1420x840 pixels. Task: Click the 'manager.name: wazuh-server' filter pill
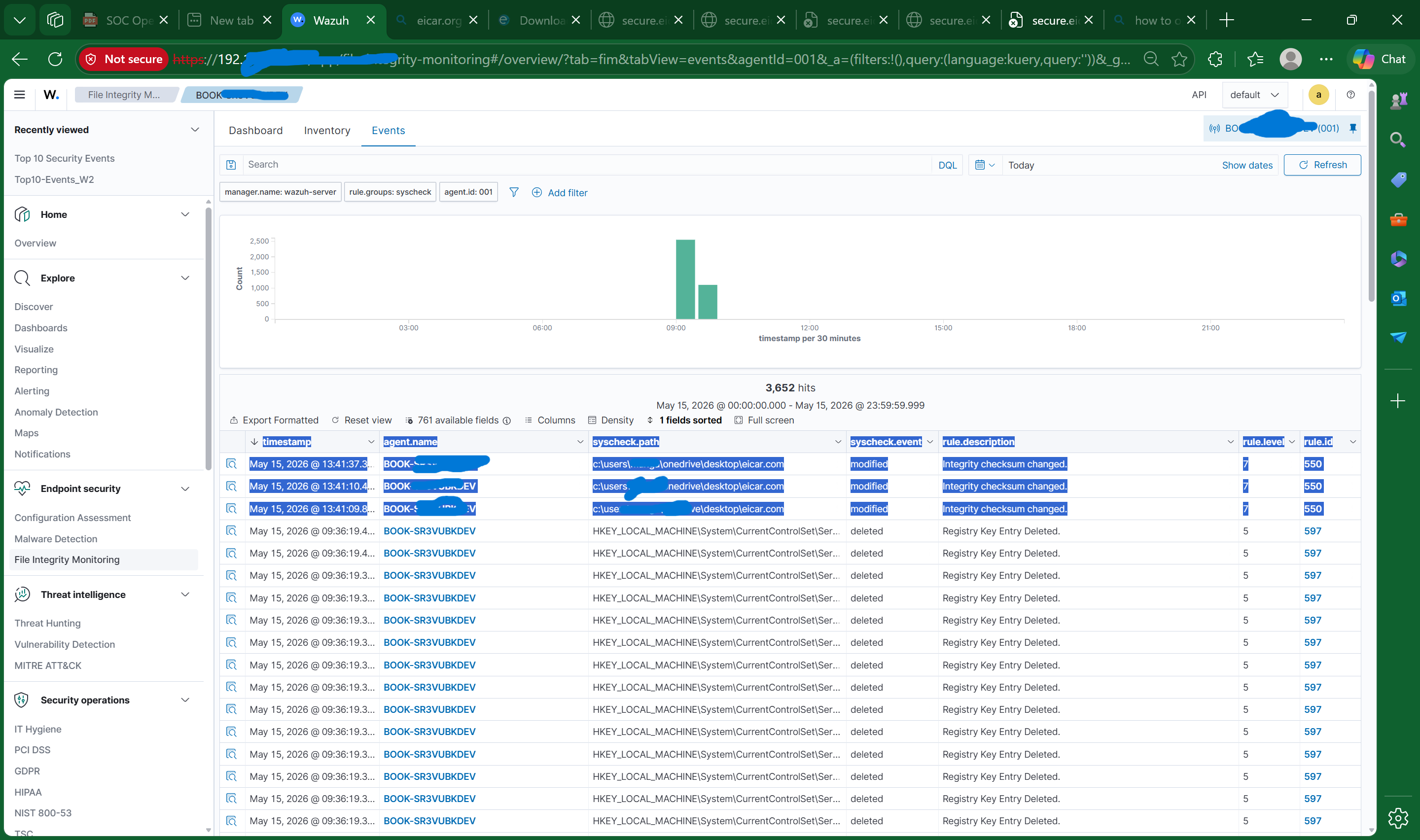(280, 192)
